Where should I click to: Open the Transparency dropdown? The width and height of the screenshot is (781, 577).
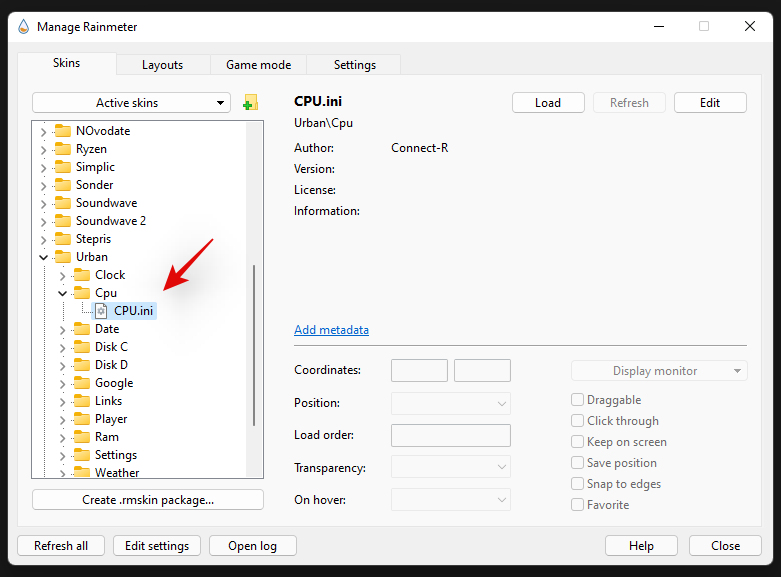[x=451, y=467]
